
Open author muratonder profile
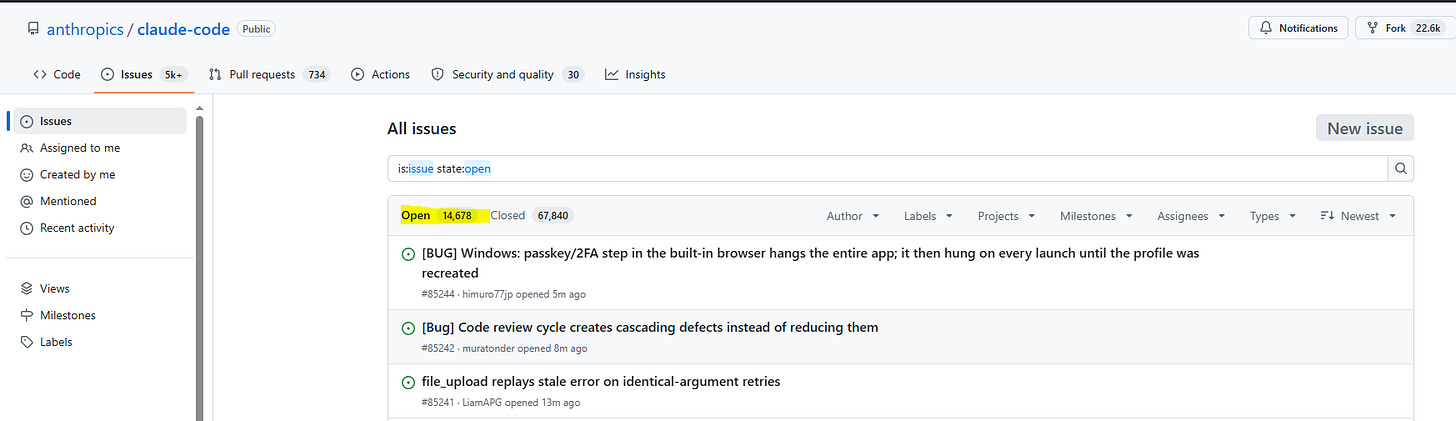490,349
